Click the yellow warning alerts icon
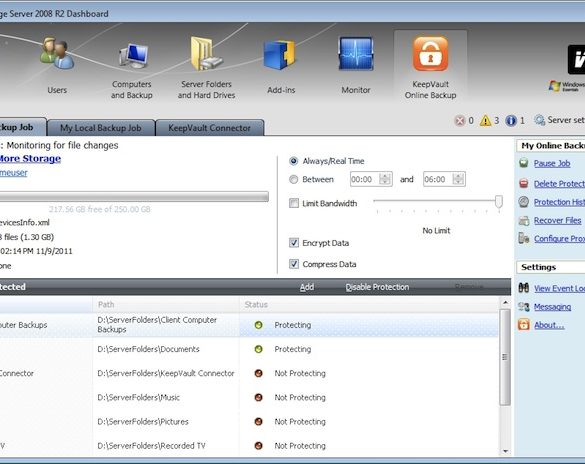585x464 pixels. point(485,120)
